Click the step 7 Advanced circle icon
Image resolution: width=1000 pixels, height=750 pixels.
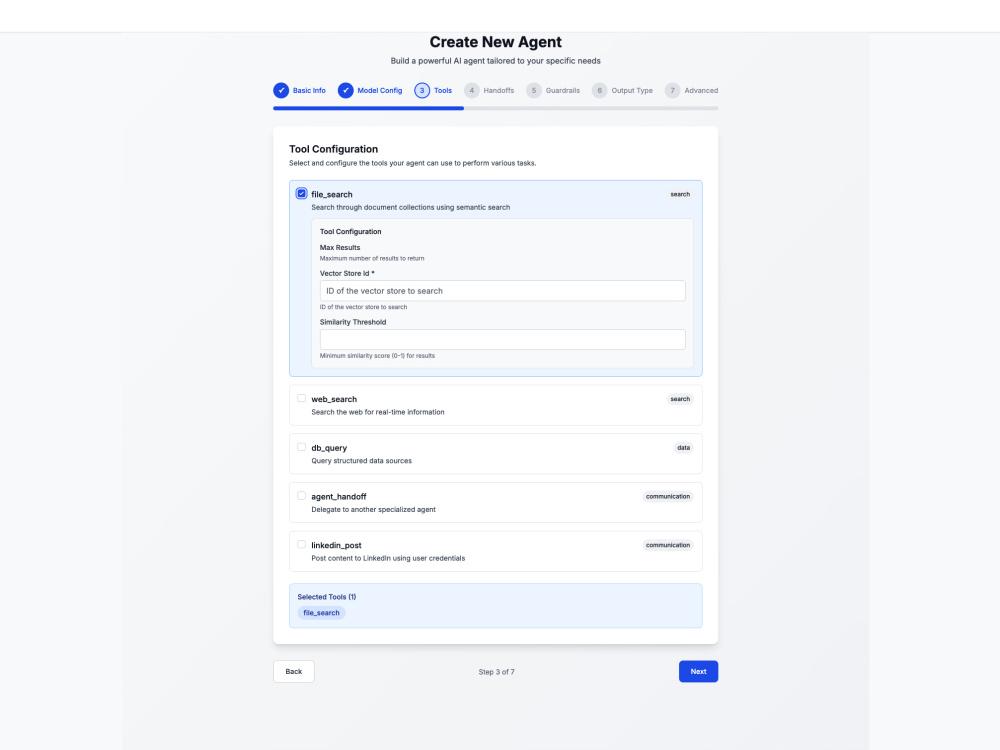pyautogui.click(x=672, y=91)
